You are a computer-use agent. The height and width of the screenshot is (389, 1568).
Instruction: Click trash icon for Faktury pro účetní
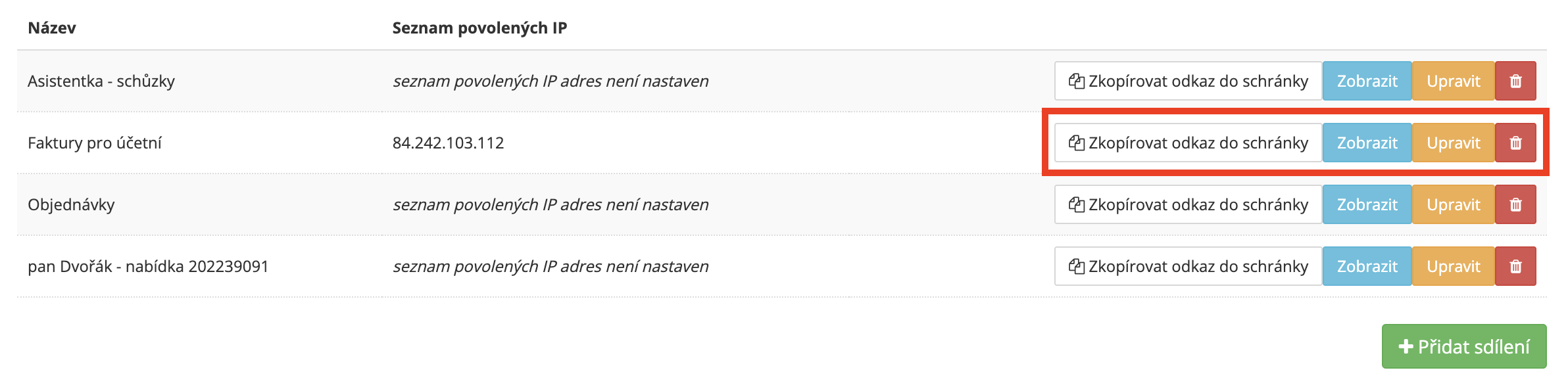pos(1515,143)
